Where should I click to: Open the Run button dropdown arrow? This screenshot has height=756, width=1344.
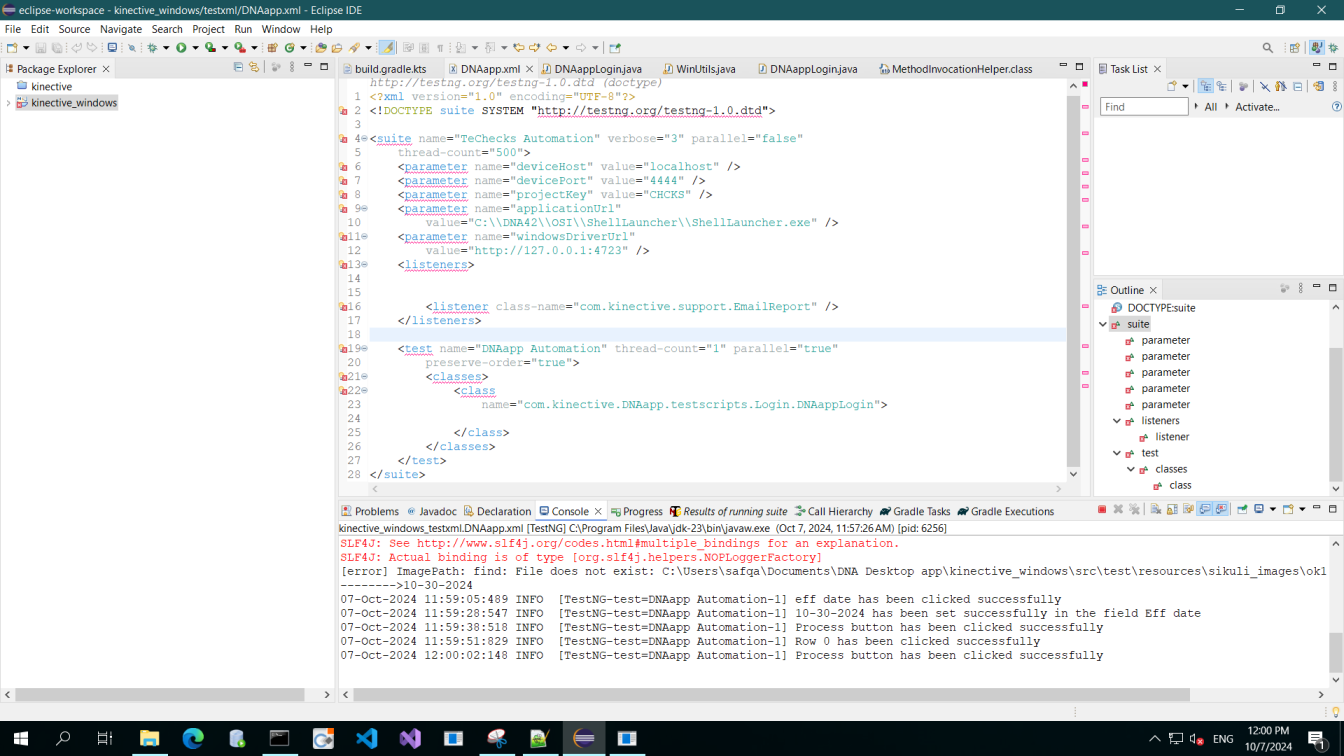195,48
